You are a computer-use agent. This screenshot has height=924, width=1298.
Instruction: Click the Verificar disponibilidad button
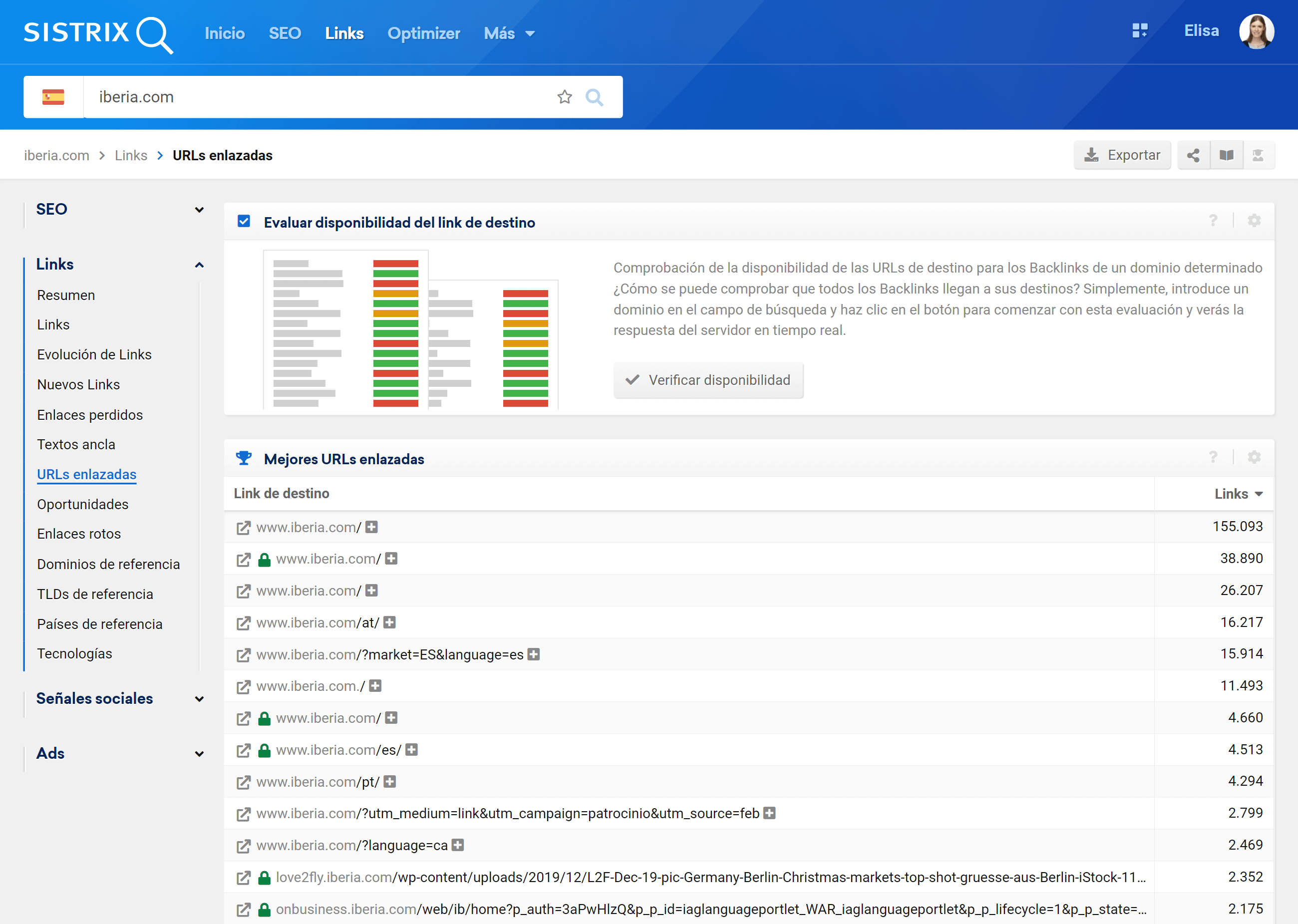tap(708, 380)
